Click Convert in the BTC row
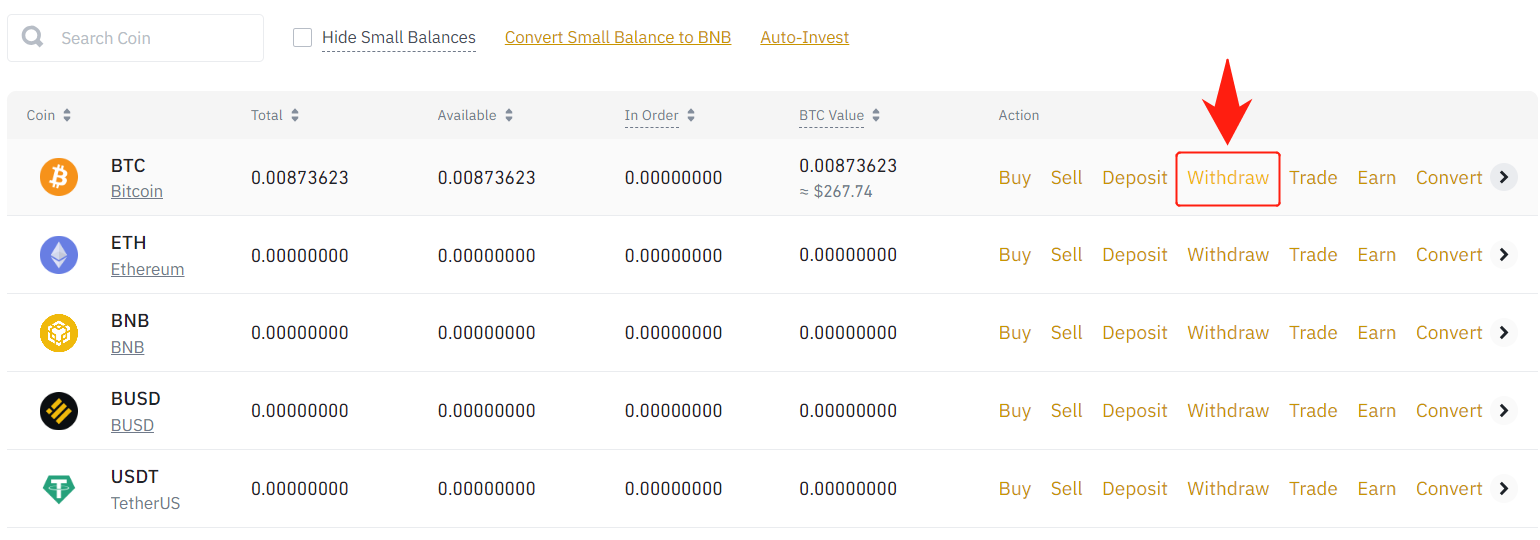1540x540 pixels. (1449, 178)
